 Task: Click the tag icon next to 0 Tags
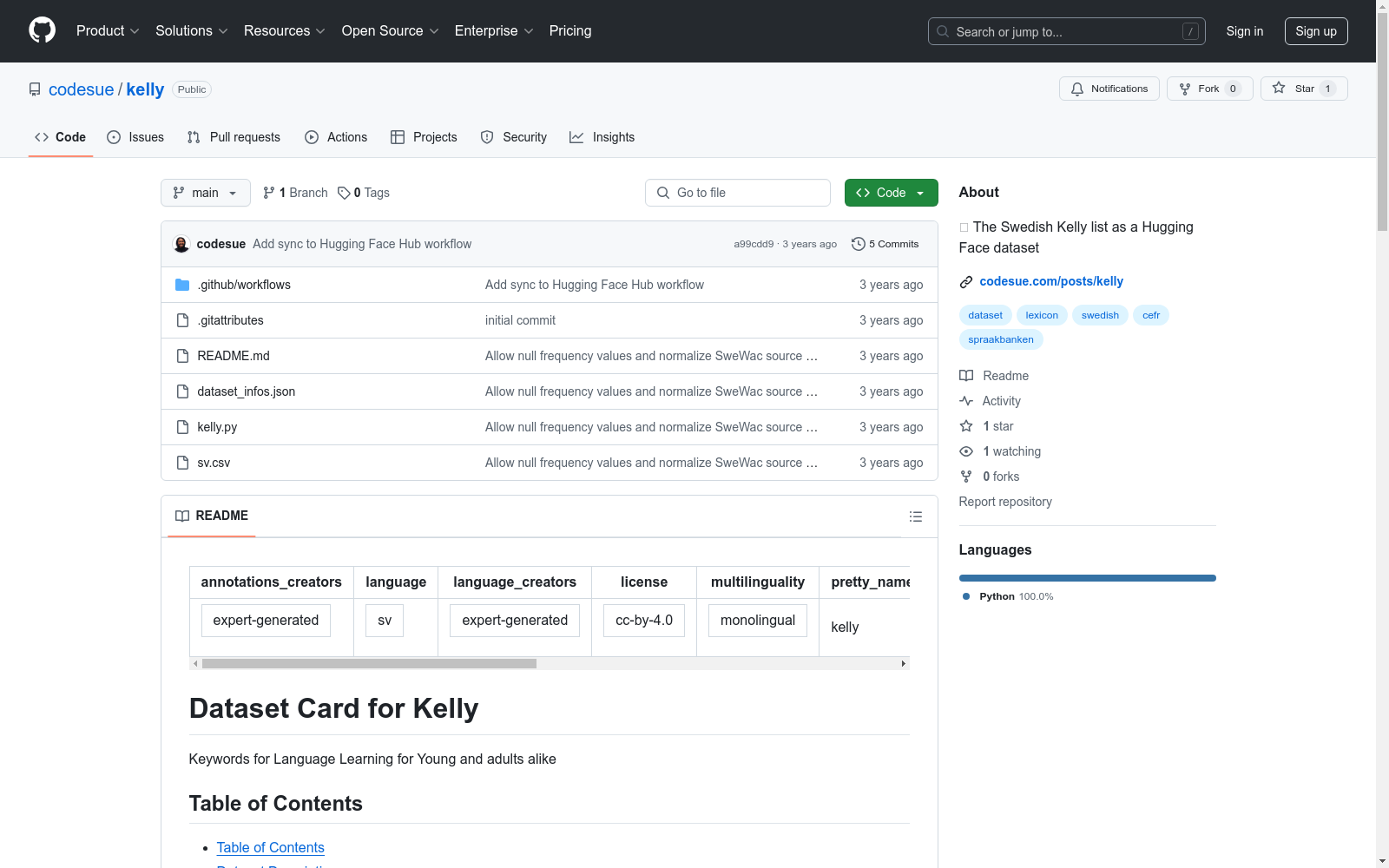coord(344,193)
